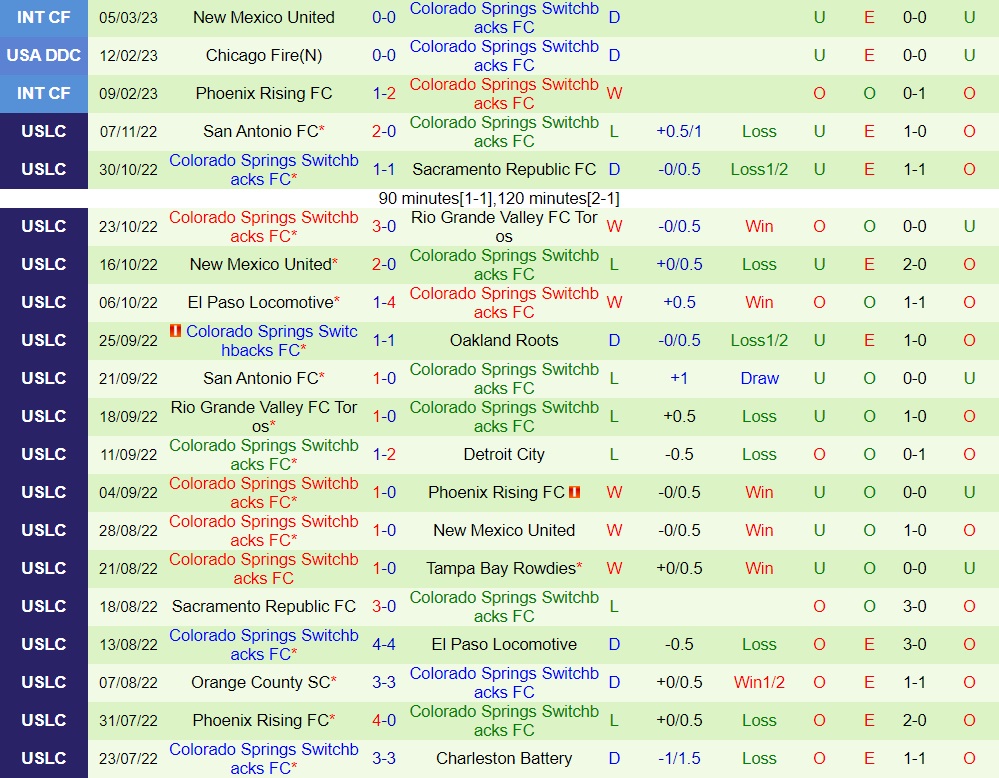Click the -1/1.5 handicap for the Charleston Battery match
Viewport: 999px width, 778px height.
click(x=679, y=758)
